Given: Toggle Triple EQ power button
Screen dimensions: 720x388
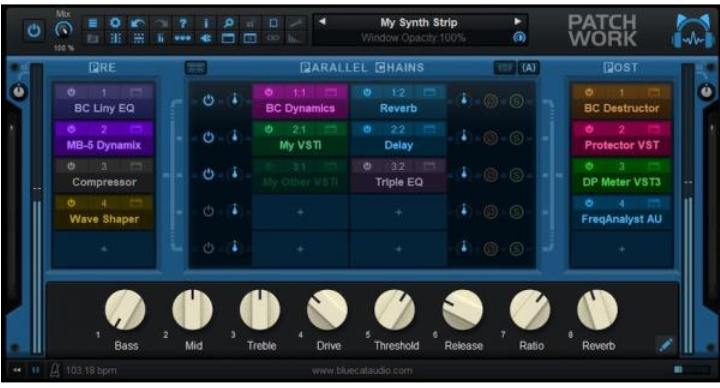Looking at the screenshot, I should tap(367, 166).
